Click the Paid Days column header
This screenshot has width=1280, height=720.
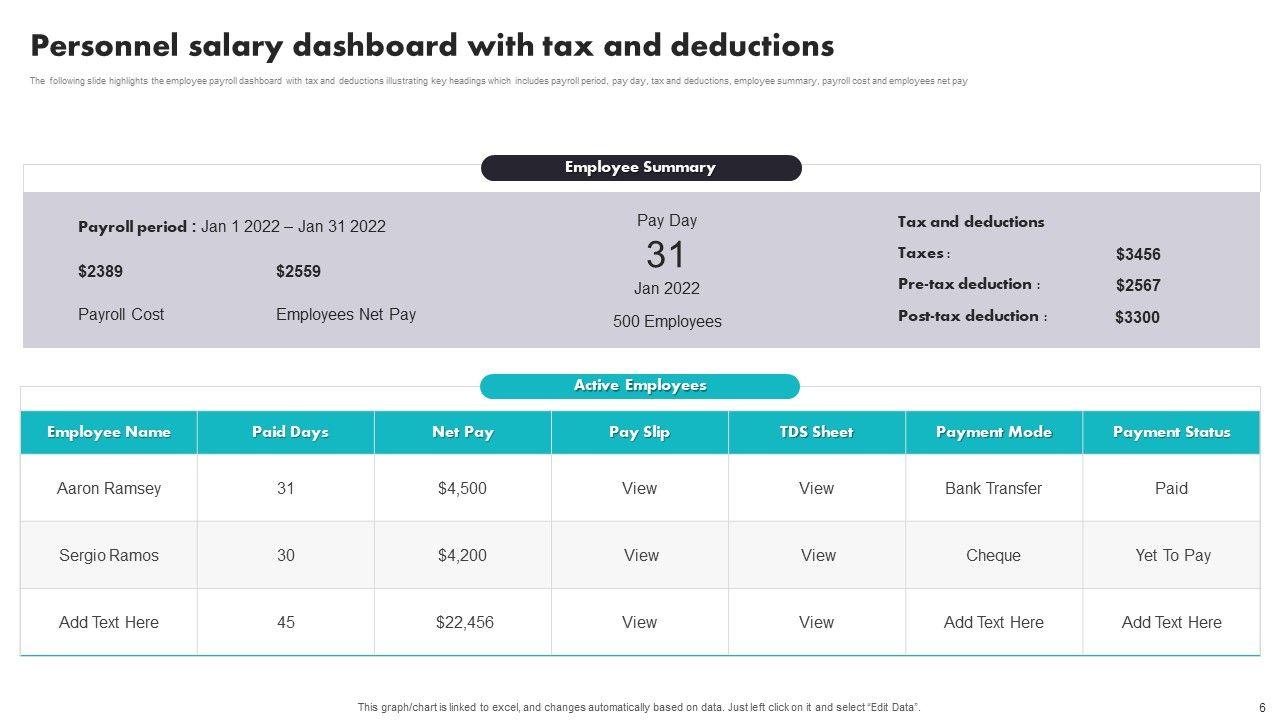click(x=290, y=433)
